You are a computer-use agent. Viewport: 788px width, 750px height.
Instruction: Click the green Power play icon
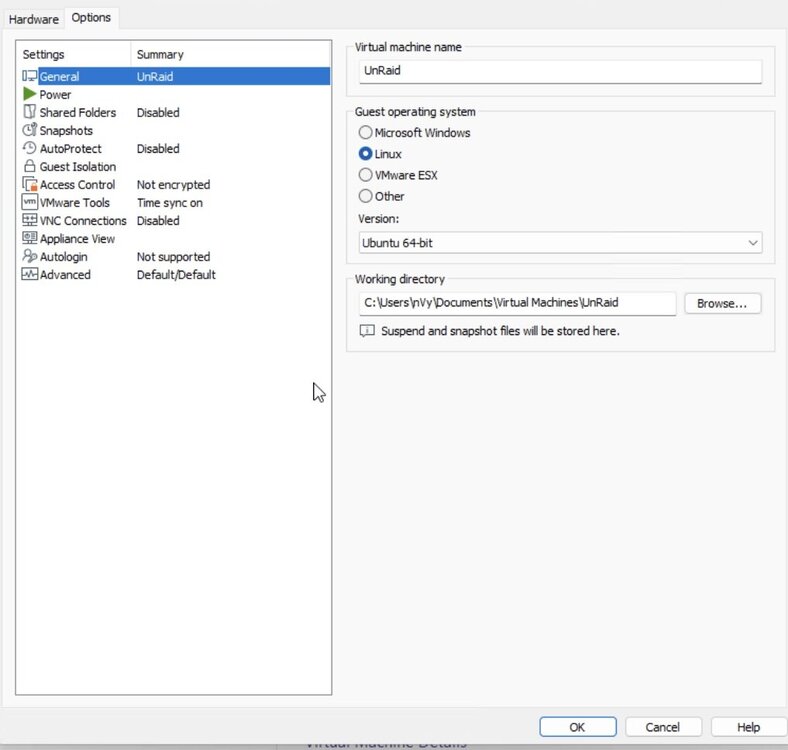click(x=29, y=94)
